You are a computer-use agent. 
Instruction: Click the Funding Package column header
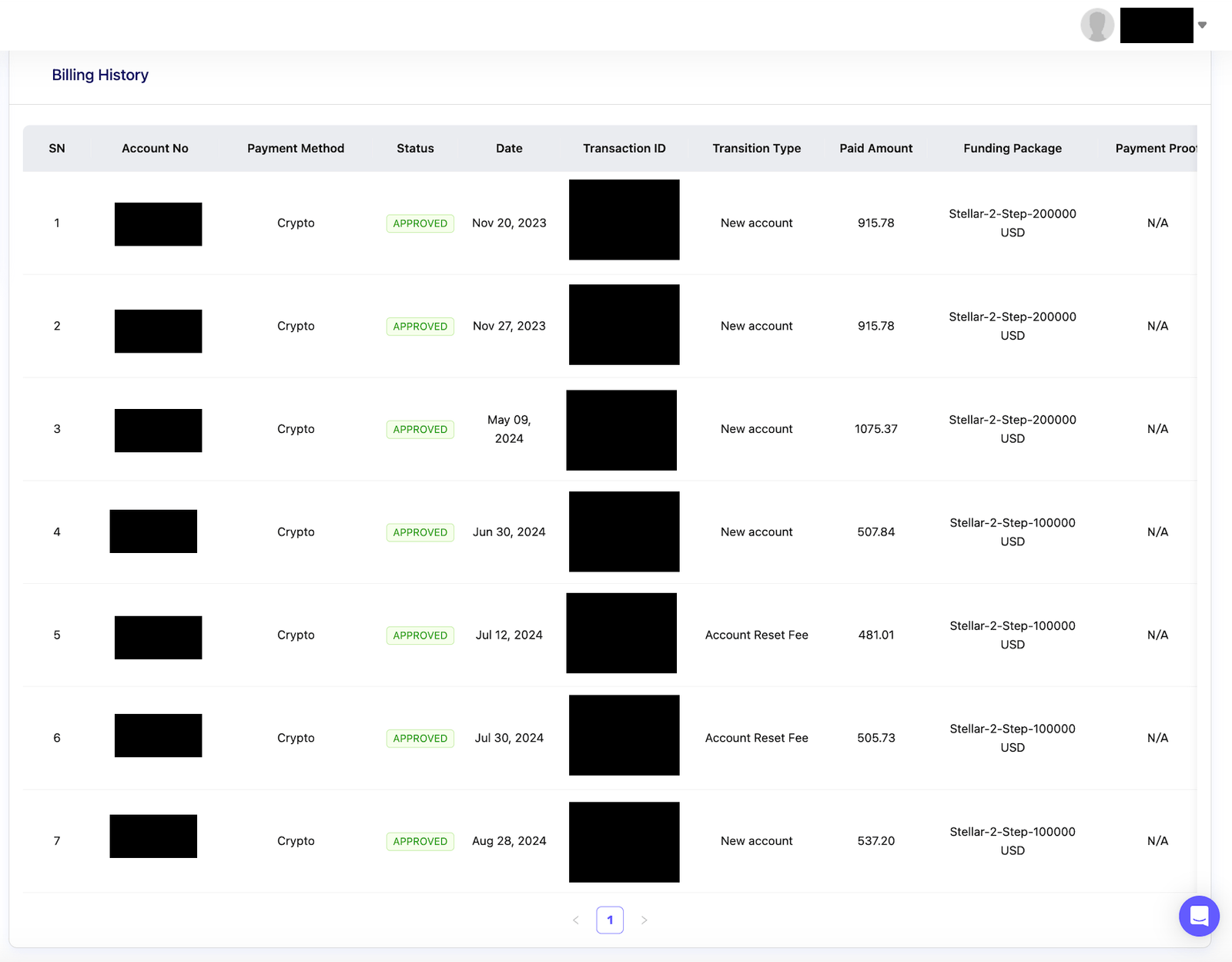[x=1012, y=148]
